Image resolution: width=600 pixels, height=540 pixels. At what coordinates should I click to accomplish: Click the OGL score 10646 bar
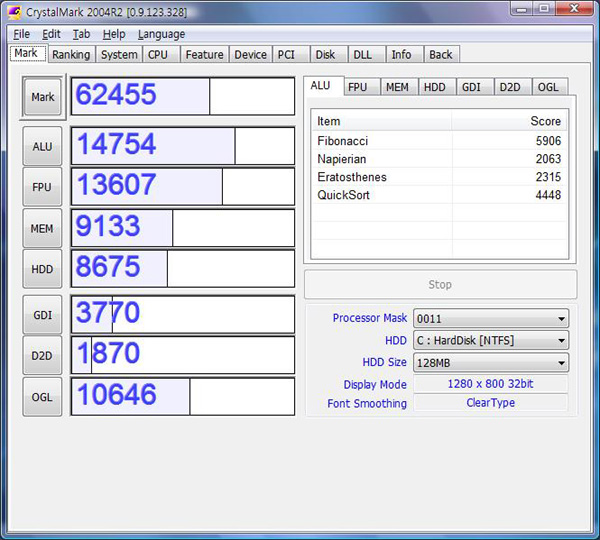(x=183, y=396)
